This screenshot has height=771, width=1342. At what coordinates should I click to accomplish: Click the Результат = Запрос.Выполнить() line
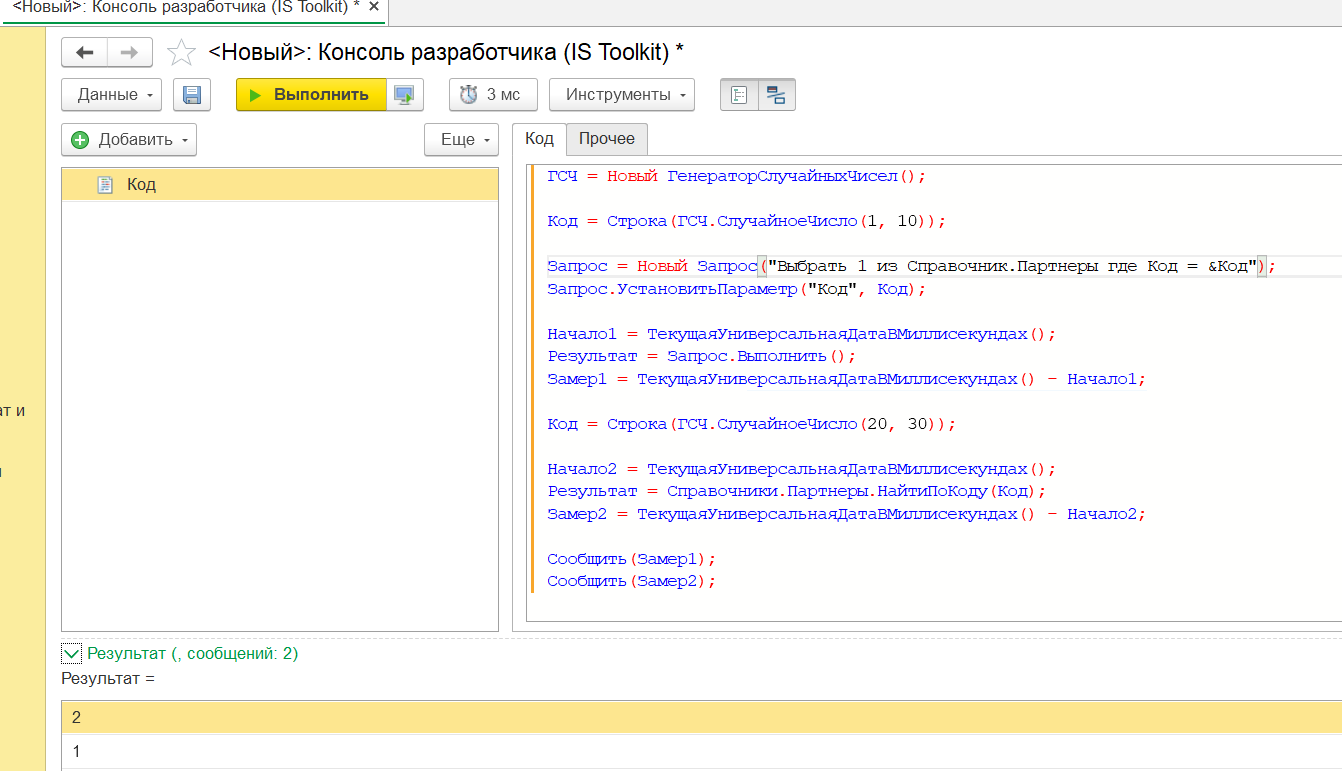pos(702,356)
